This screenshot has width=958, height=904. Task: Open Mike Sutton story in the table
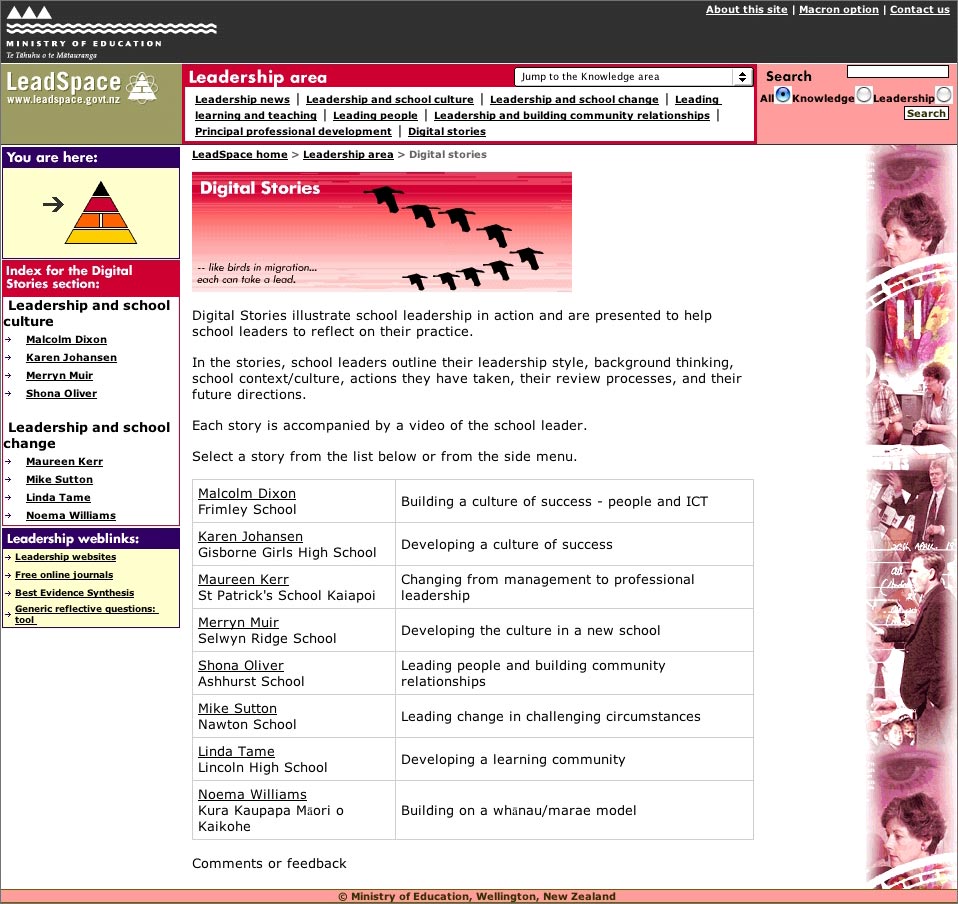pyautogui.click(x=237, y=708)
